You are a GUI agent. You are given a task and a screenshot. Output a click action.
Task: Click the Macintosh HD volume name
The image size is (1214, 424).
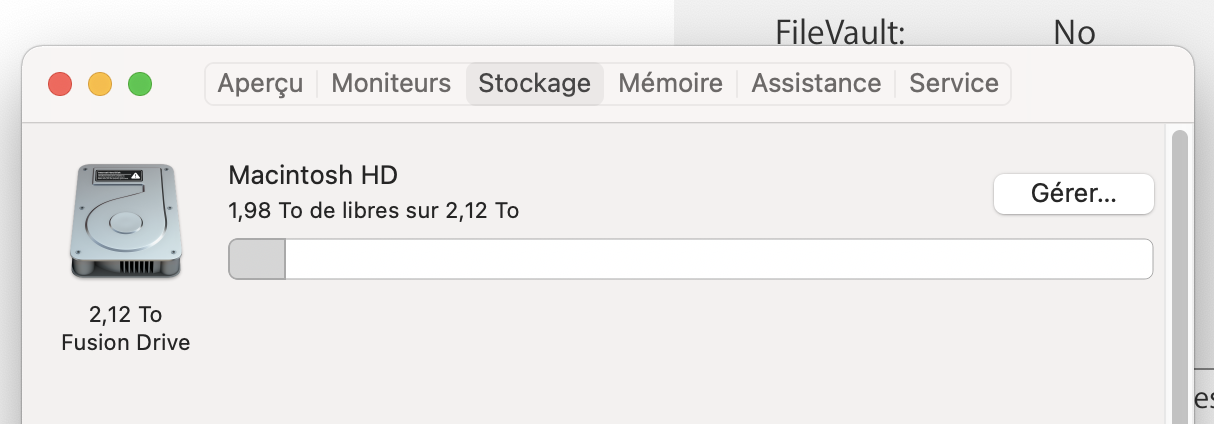click(x=313, y=175)
